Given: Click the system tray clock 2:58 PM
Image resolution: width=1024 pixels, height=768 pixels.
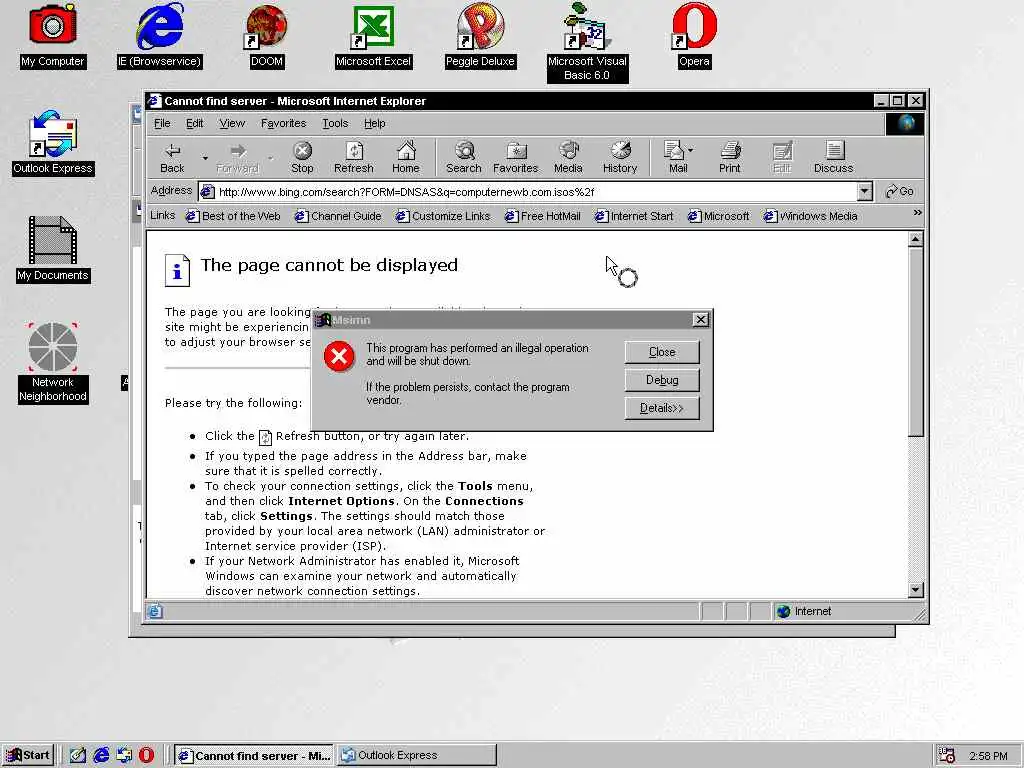Looking at the screenshot, I should pos(988,756).
